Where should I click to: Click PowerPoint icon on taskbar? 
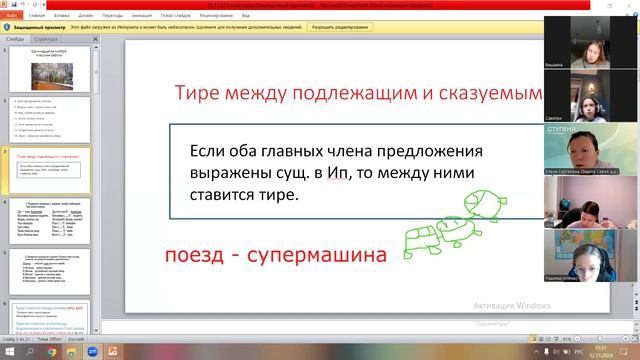point(113,351)
